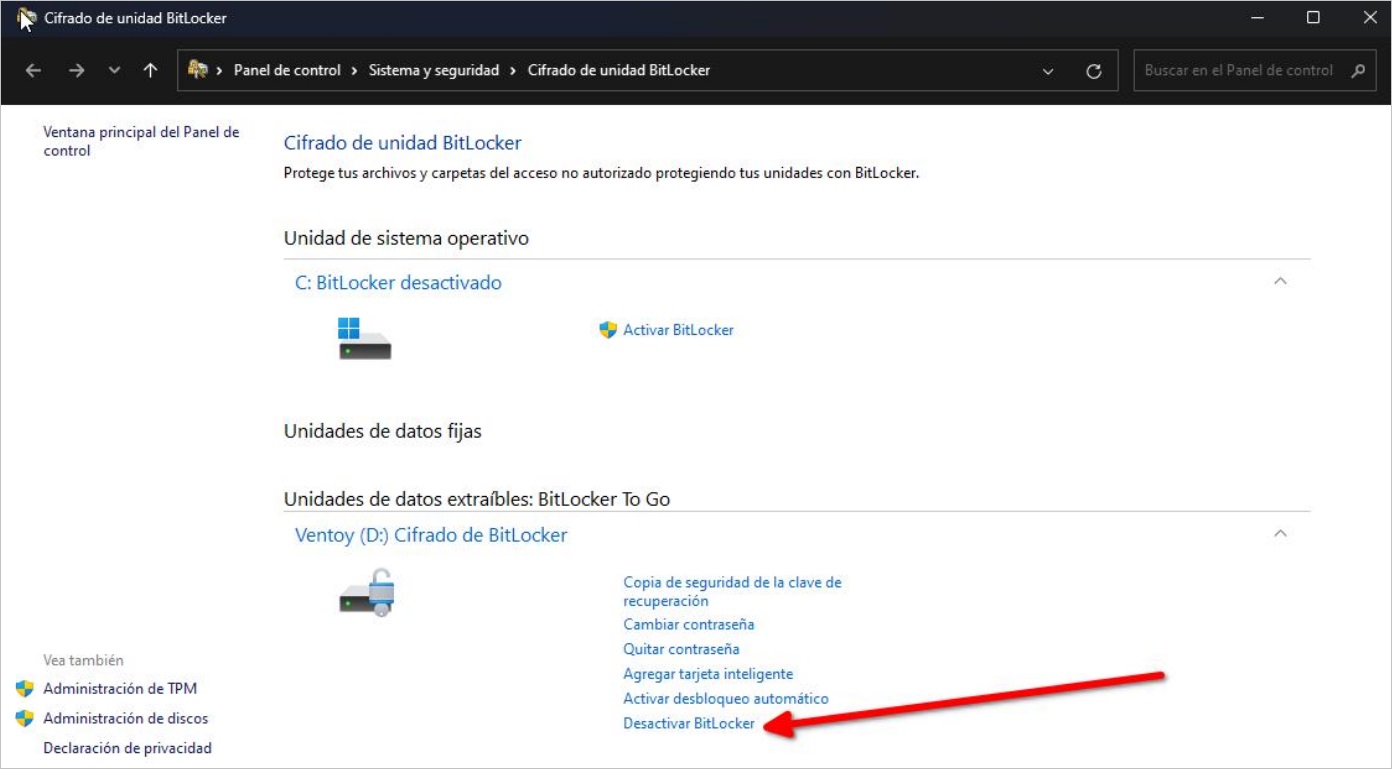The image size is (1392, 769).
Task: Click the C: system drive icon
Action: 364,338
